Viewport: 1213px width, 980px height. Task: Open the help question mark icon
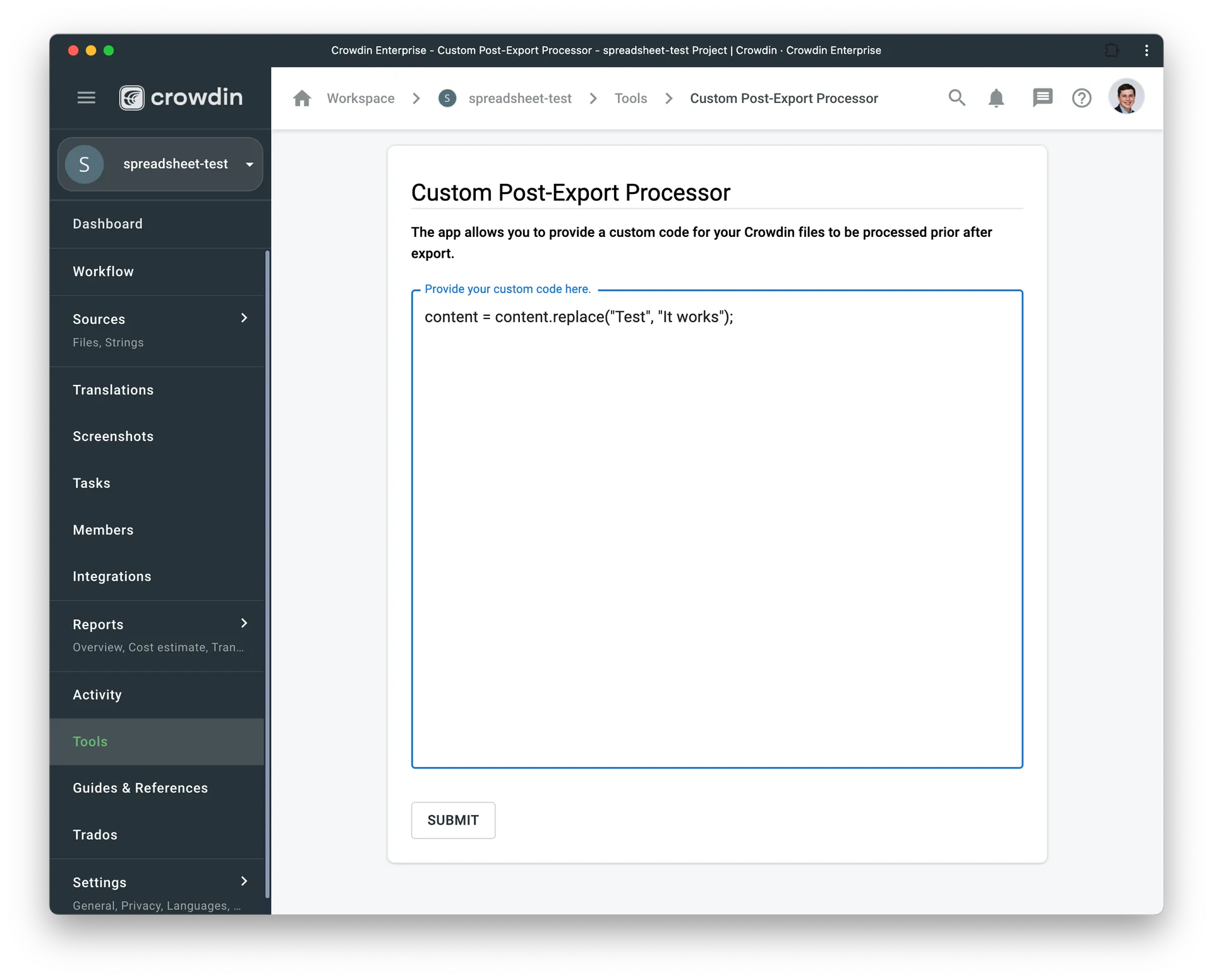1082,98
